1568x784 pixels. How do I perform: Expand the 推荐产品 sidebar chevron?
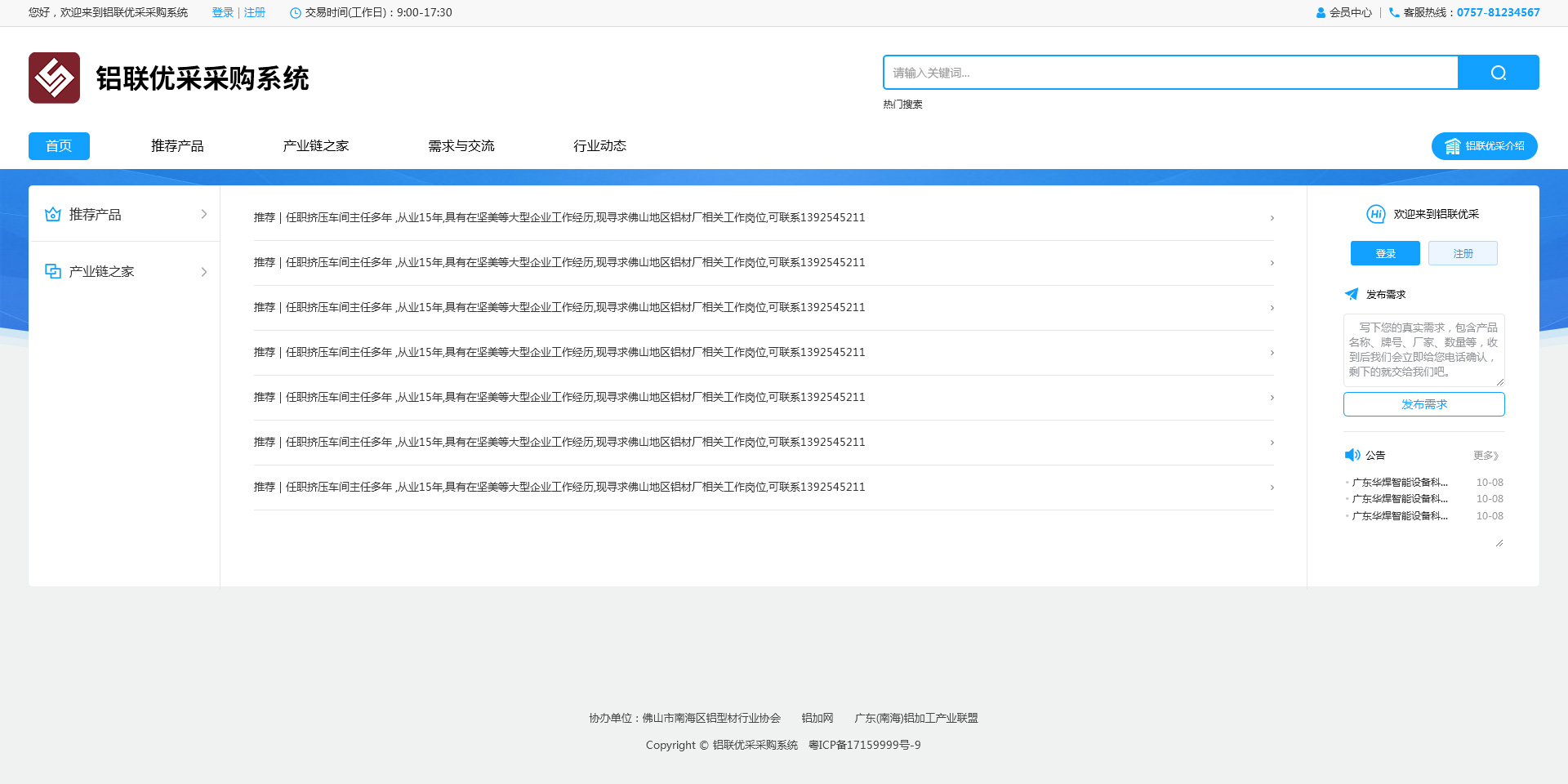pyautogui.click(x=204, y=215)
